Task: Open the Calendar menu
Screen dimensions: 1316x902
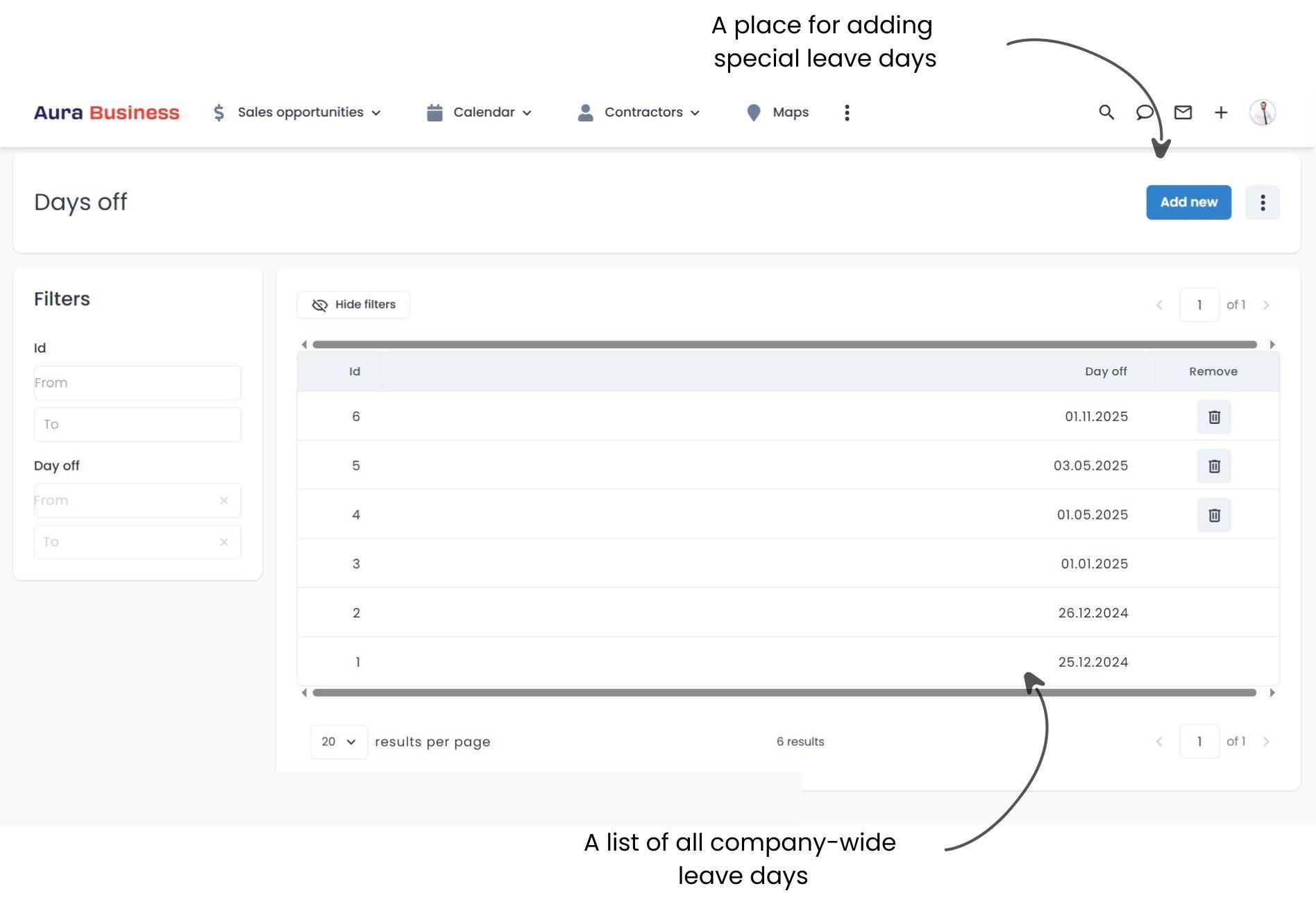Action: (x=480, y=112)
